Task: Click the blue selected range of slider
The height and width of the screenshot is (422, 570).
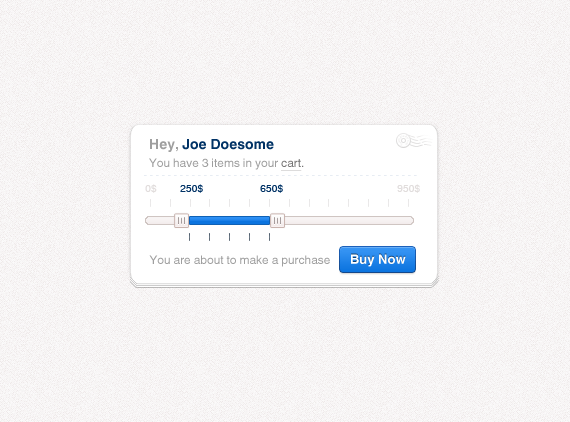Action: tap(229, 221)
